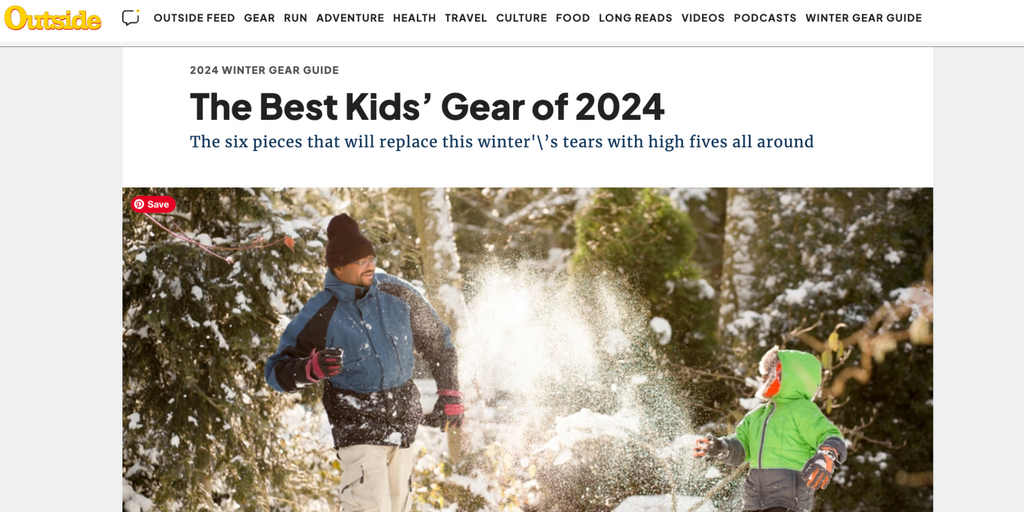Click the snowball fight hero photo
This screenshot has width=1024, height=512.
pyautogui.click(x=528, y=350)
